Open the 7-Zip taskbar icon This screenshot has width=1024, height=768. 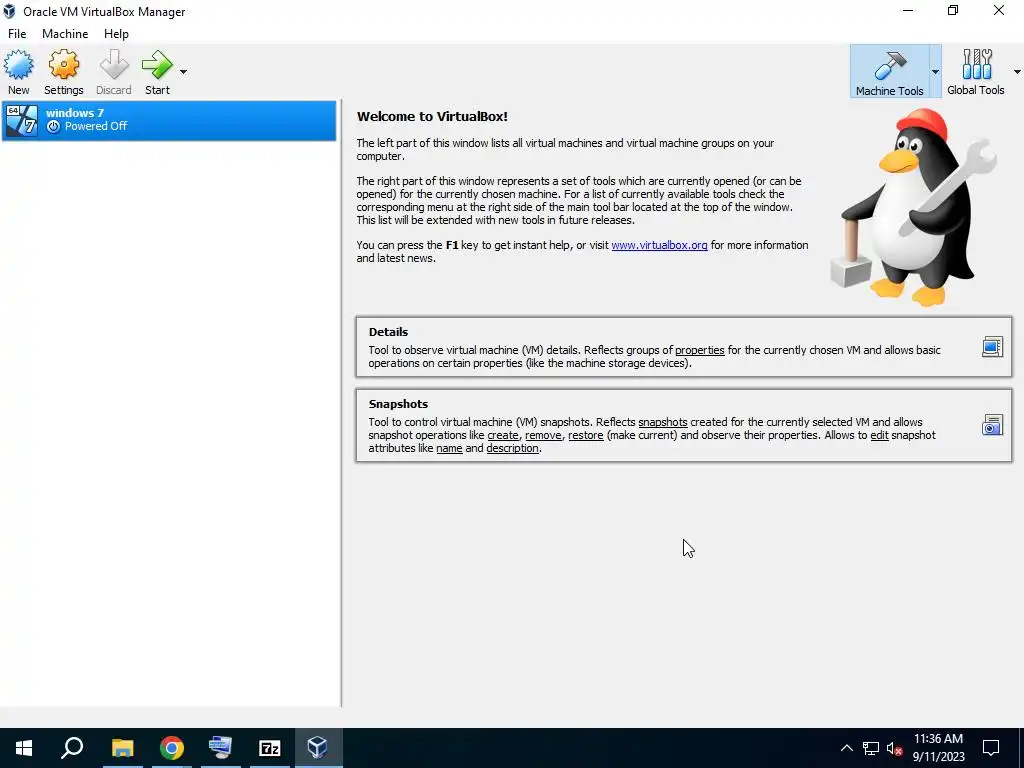269,748
